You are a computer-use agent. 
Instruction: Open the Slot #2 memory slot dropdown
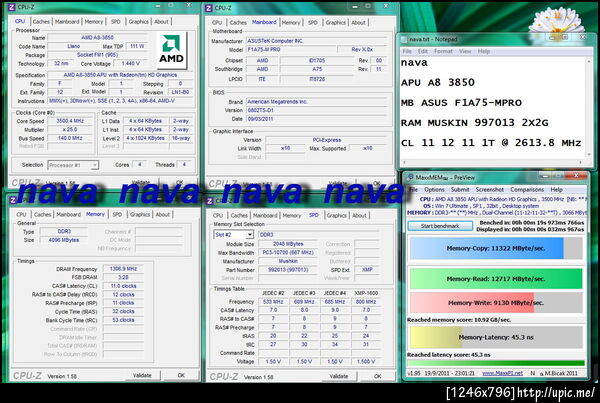coord(233,235)
